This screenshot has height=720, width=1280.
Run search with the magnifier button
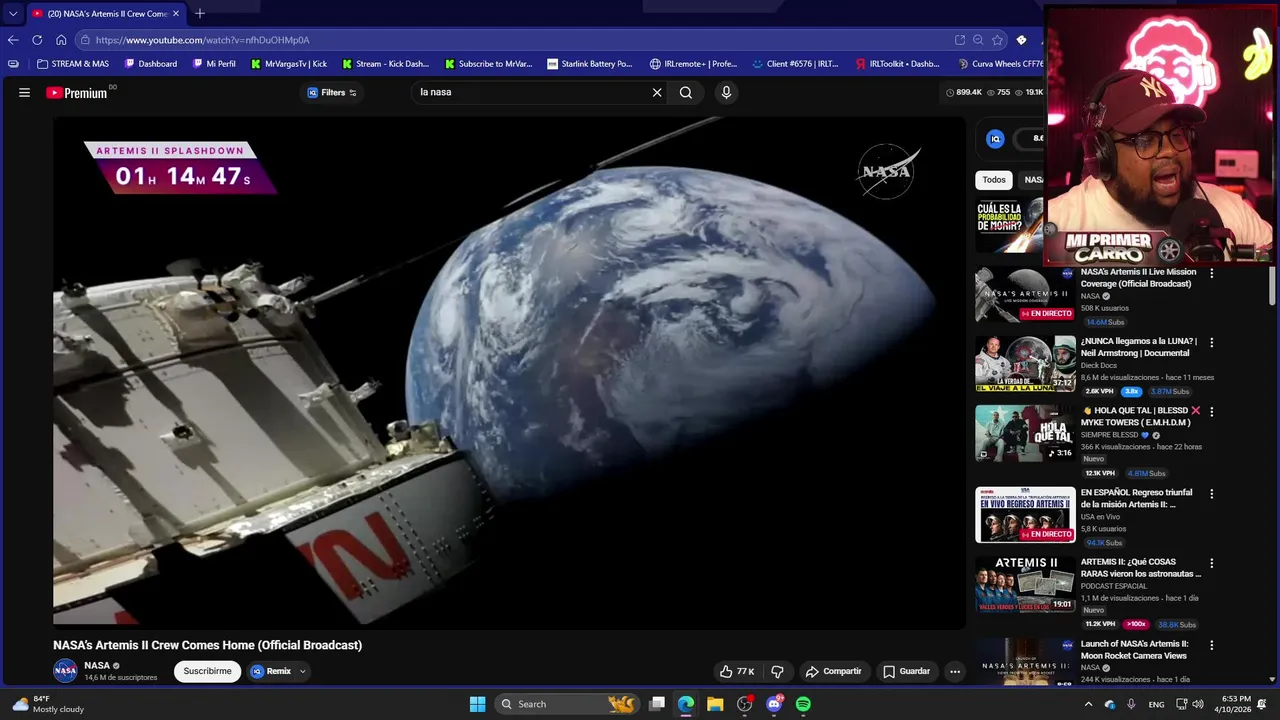point(686,92)
